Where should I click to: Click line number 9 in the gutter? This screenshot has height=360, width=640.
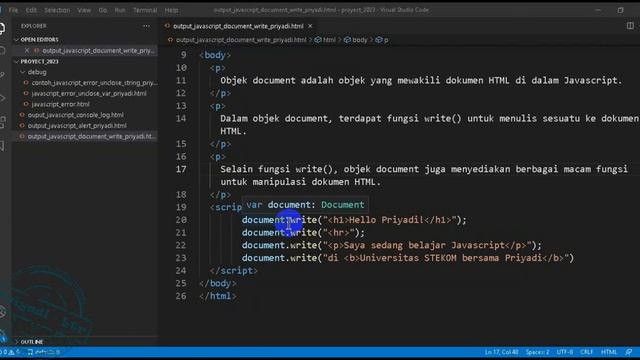point(184,55)
